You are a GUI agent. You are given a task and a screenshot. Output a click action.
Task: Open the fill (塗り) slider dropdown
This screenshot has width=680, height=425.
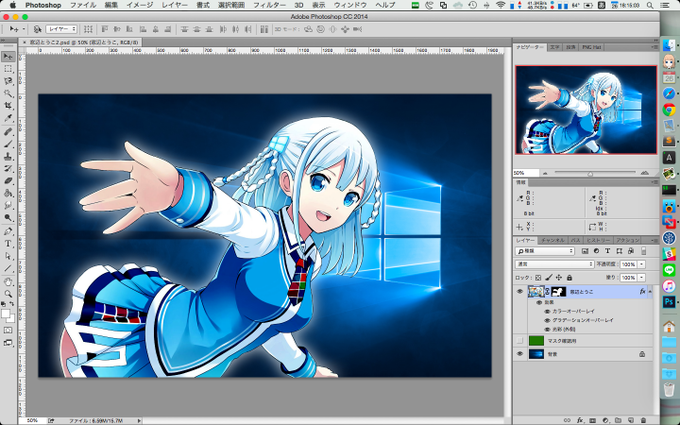point(642,278)
